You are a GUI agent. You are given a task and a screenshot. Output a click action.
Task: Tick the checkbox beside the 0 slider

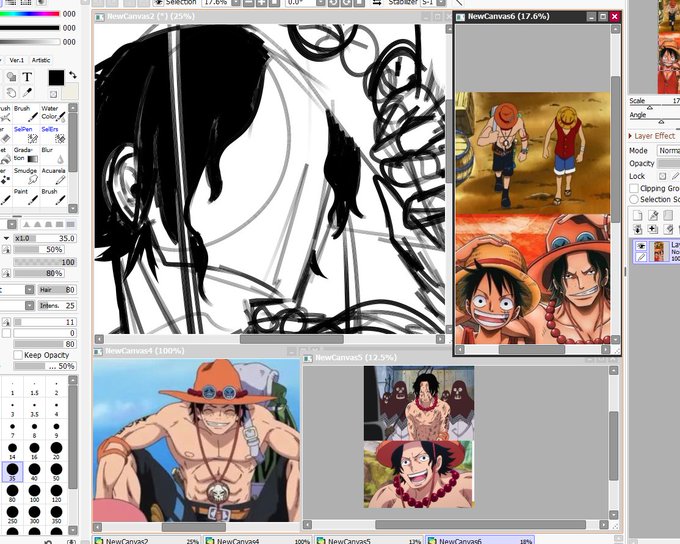[6, 333]
